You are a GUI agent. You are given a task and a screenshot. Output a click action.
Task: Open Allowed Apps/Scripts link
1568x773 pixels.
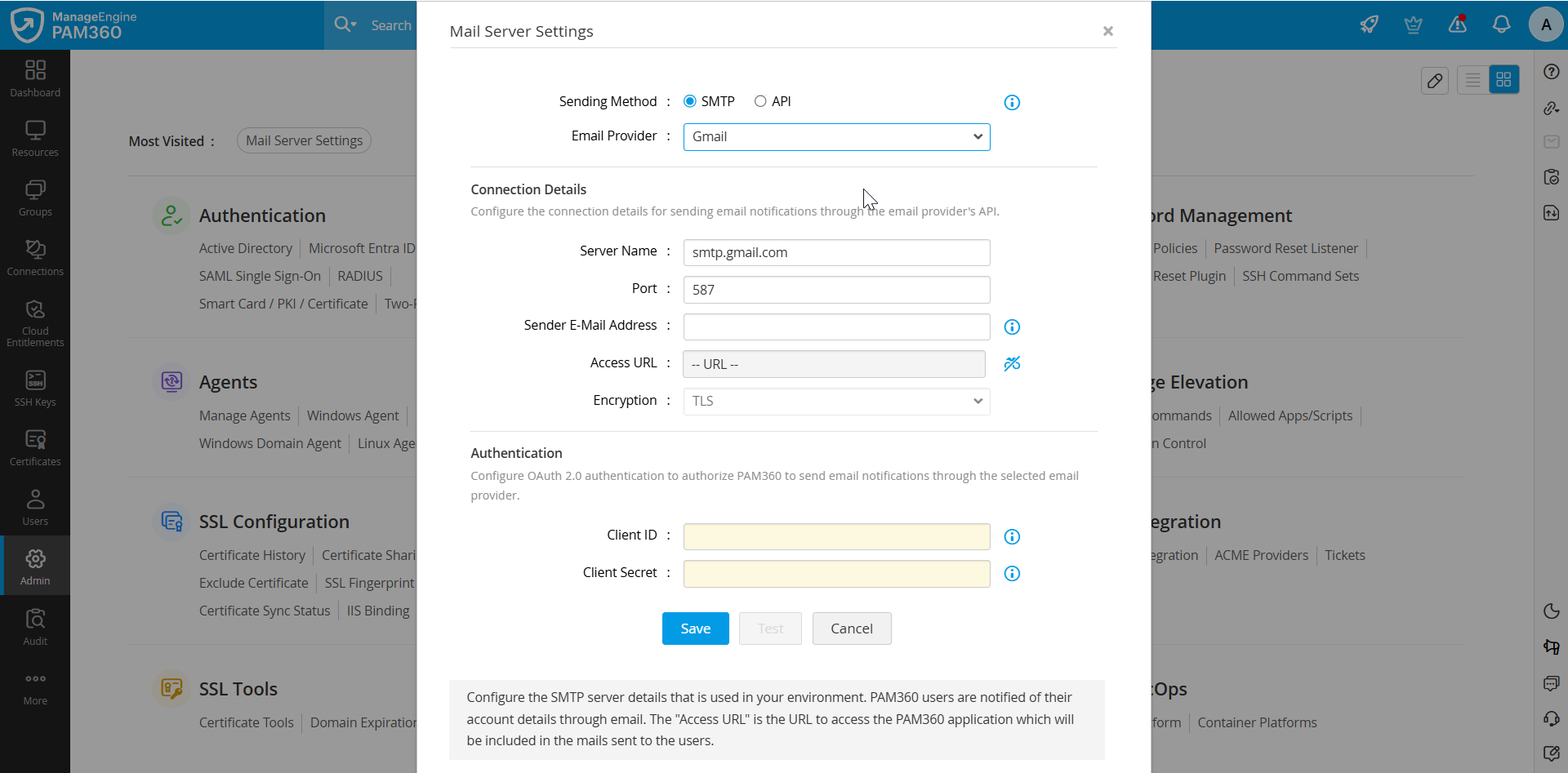pos(1290,415)
